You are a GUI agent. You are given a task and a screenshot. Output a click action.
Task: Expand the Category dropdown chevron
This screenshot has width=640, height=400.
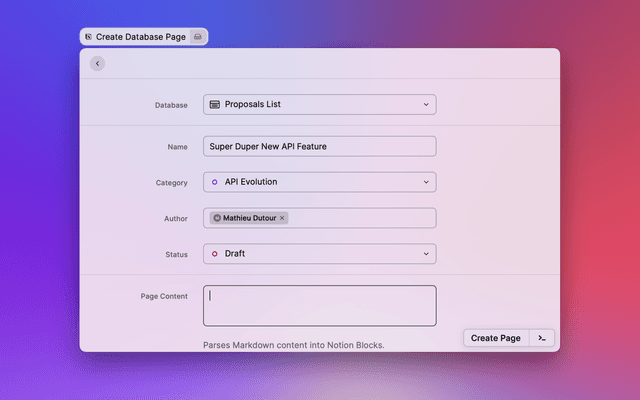pos(426,182)
